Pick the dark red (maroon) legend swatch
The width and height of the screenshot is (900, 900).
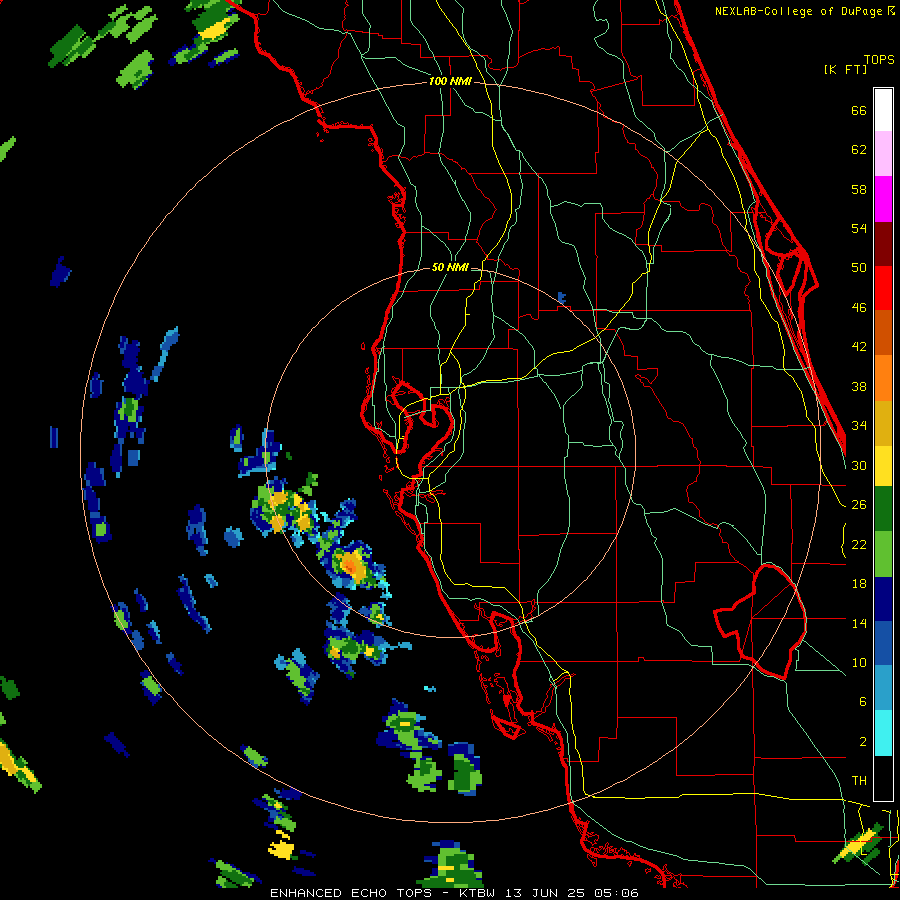pyautogui.click(x=883, y=245)
